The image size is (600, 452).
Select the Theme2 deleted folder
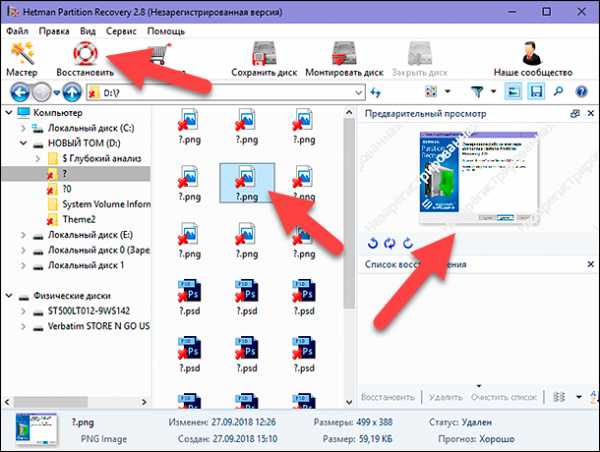[71, 219]
